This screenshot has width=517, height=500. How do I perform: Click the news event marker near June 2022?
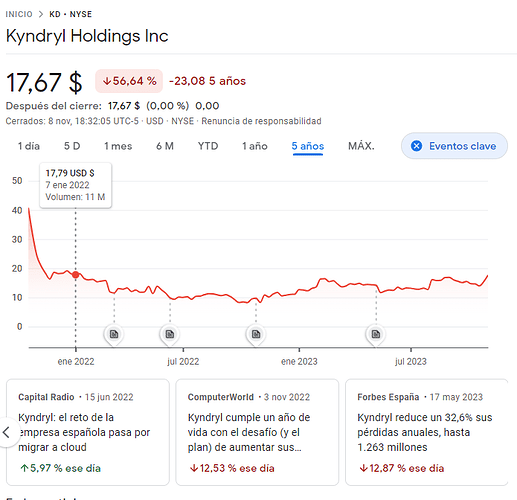click(170, 334)
